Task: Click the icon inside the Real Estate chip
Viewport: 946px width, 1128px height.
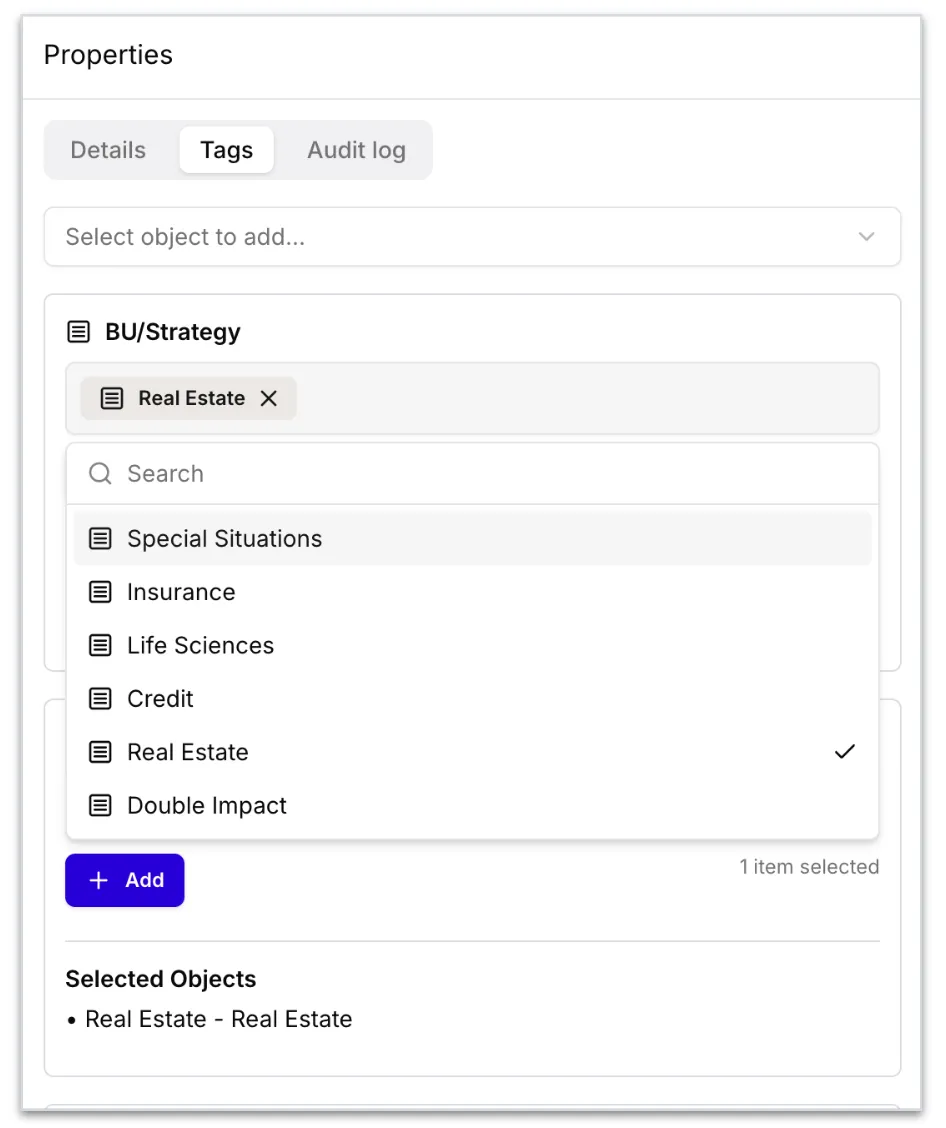Action: [x=112, y=398]
